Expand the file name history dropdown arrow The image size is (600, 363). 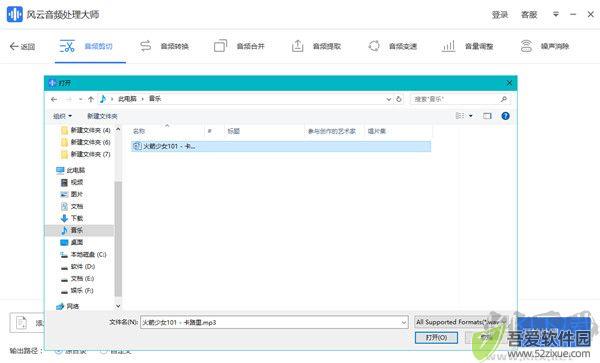point(404,323)
